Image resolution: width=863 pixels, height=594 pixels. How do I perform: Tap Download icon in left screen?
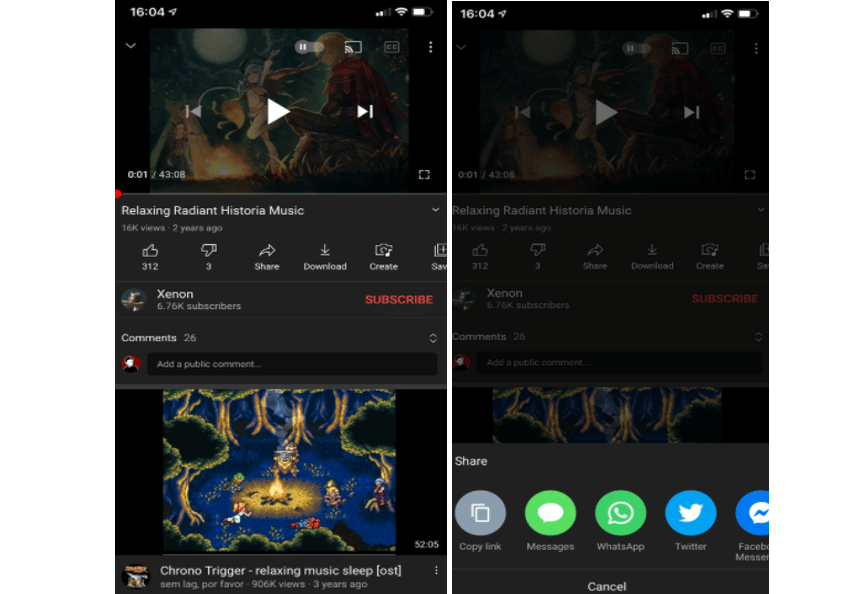click(325, 257)
